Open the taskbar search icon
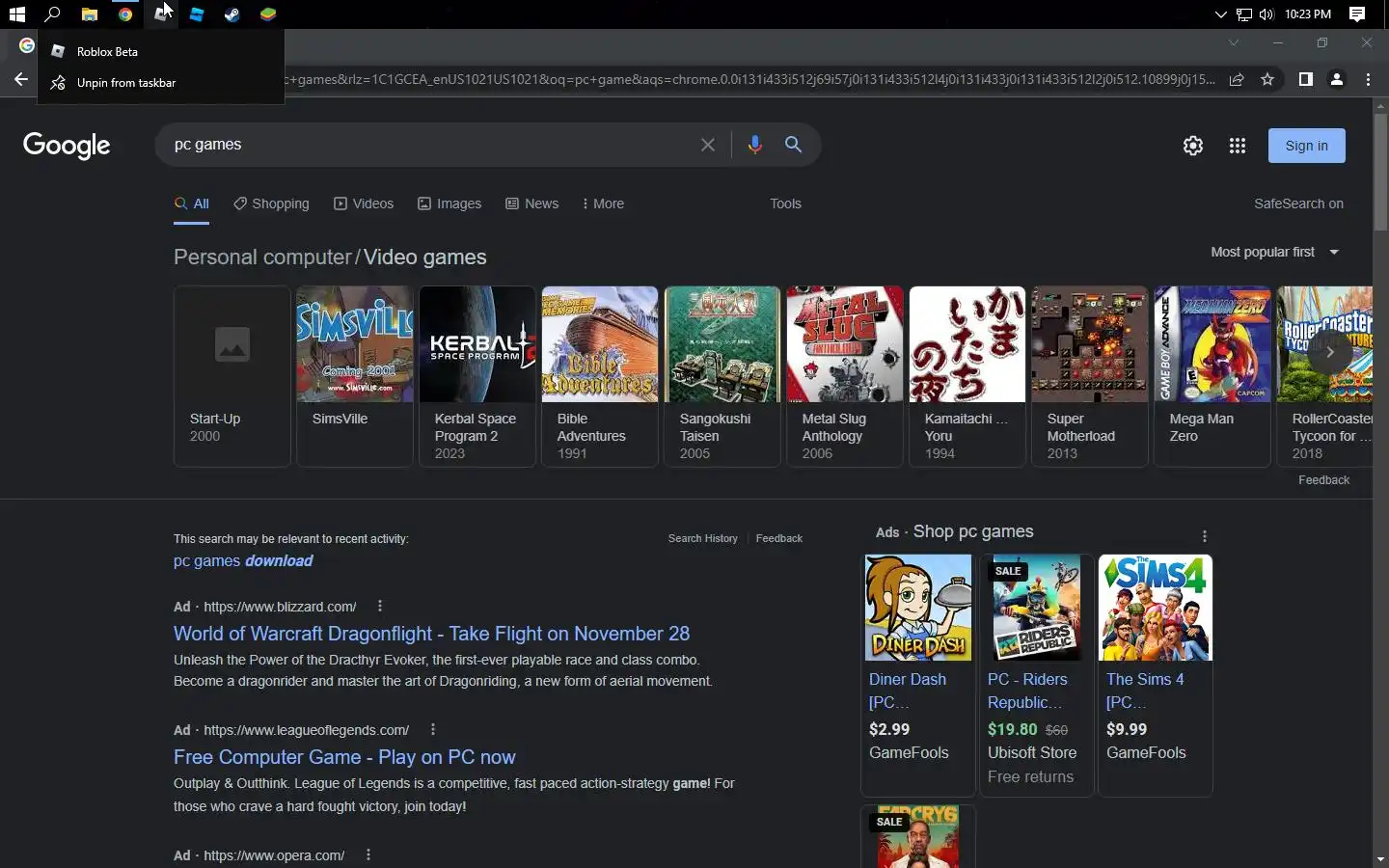 click(53, 14)
